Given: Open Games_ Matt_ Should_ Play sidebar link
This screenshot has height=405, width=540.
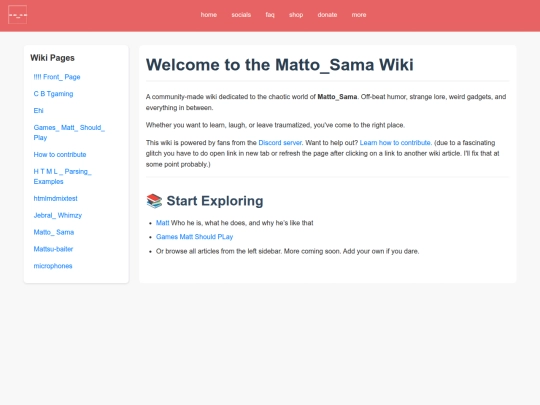Looking at the screenshot, I should pyautogui.click(x=69, y=133).
